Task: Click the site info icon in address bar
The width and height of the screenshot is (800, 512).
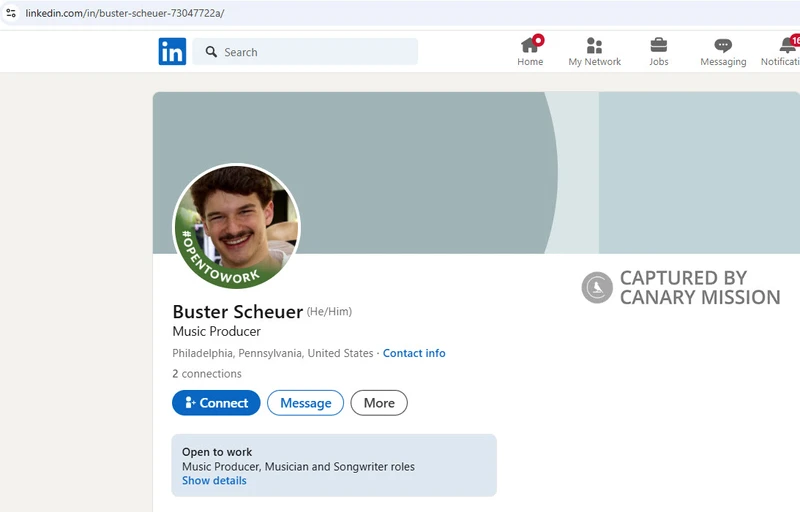Action: [11, 13]
